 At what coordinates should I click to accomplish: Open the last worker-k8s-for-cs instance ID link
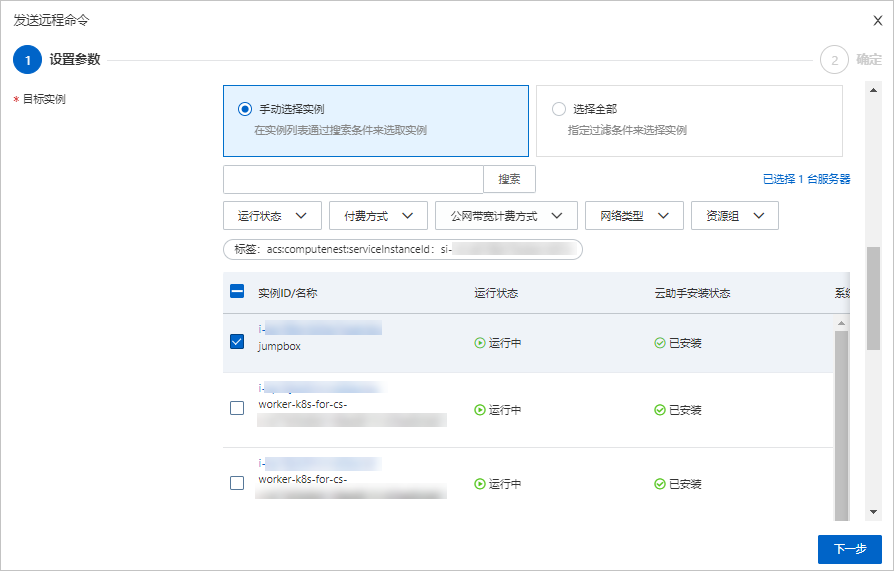(320, 463)
